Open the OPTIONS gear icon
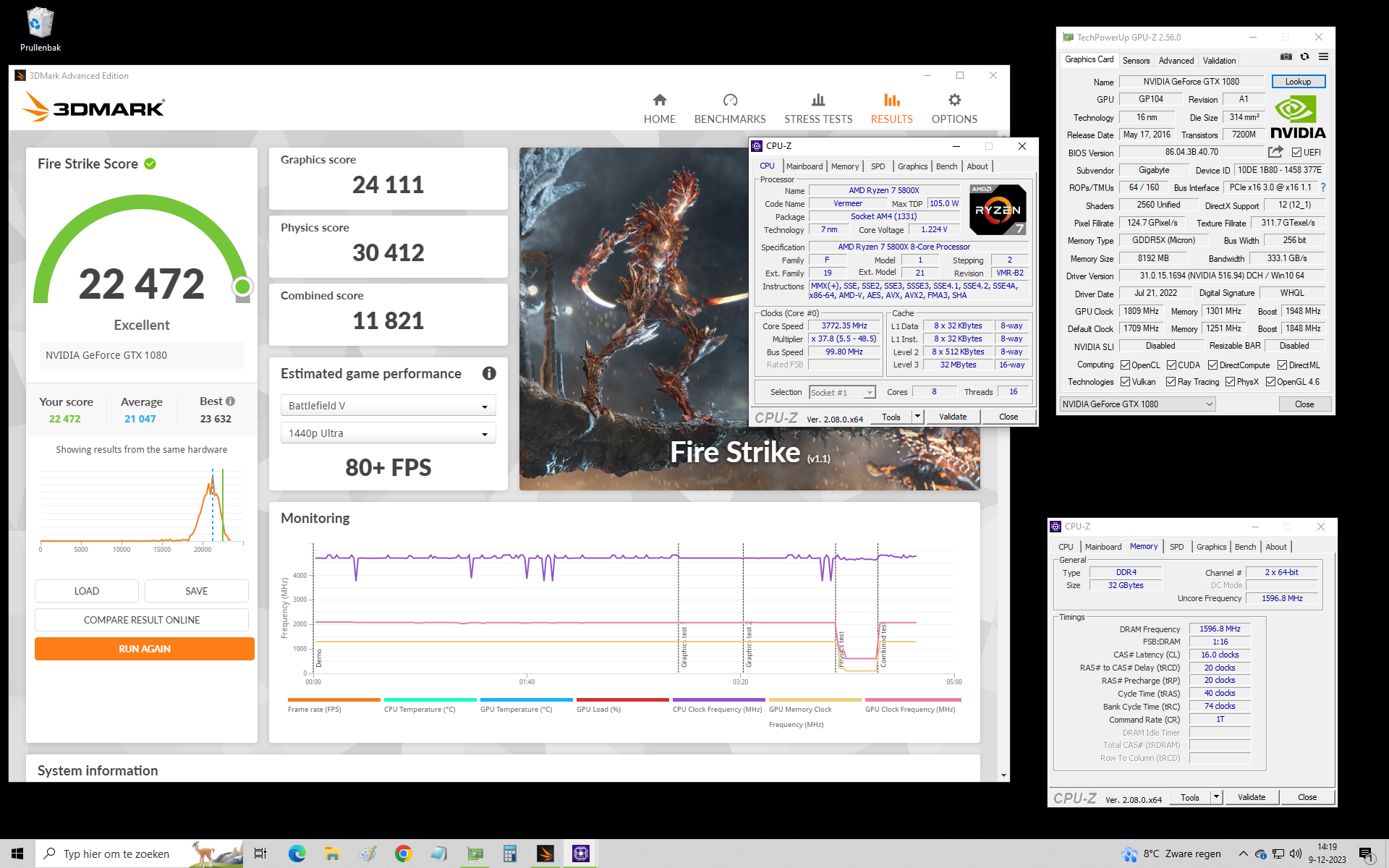1389x868 pixels. tap(954, 100)
